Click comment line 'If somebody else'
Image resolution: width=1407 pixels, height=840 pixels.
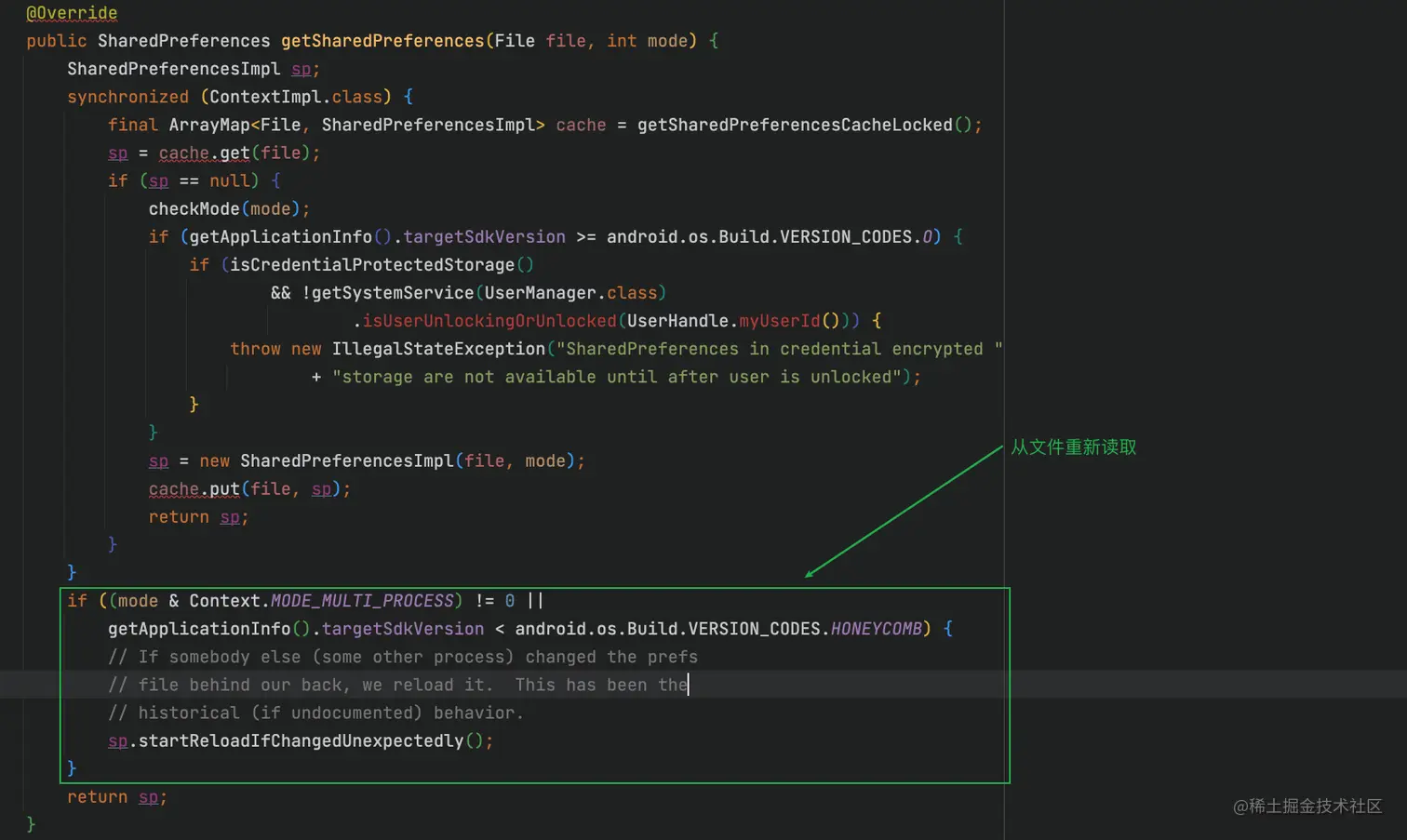(403, 656)
